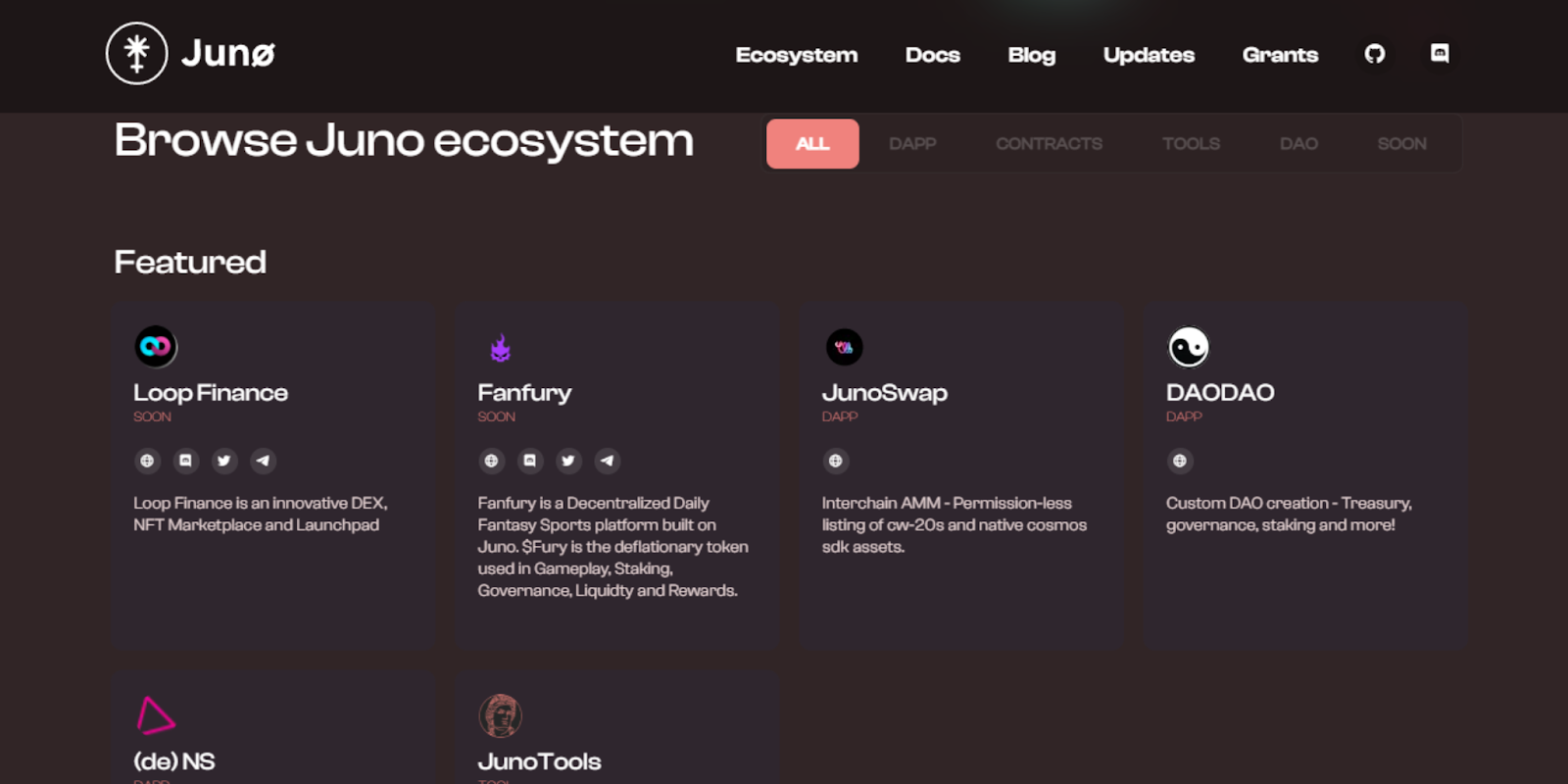Select the ALL filter tab
The width and height of the screenshot is (1568, 784).
click(812, 144)
